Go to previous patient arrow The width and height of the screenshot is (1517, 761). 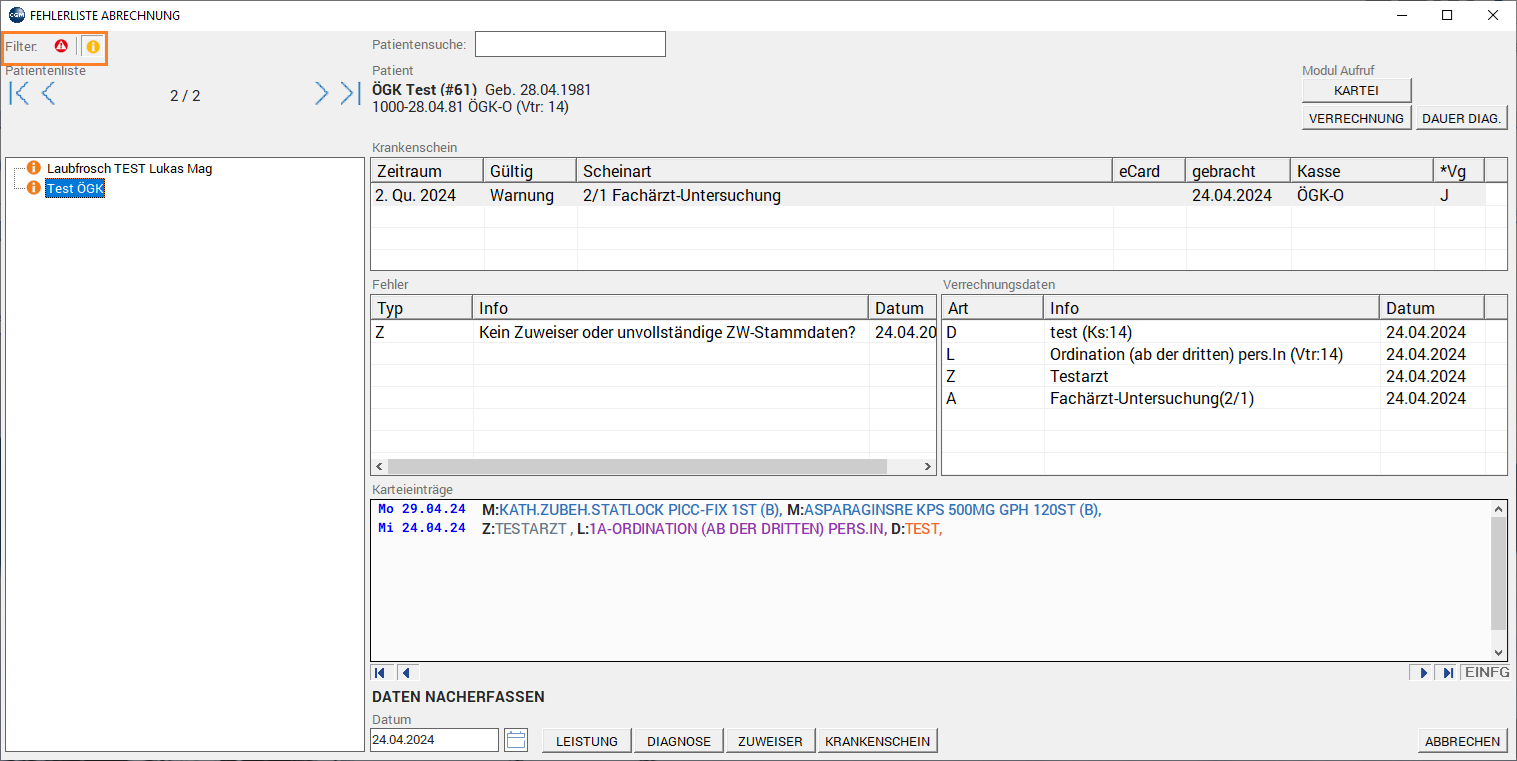click(x=48, y=94)
